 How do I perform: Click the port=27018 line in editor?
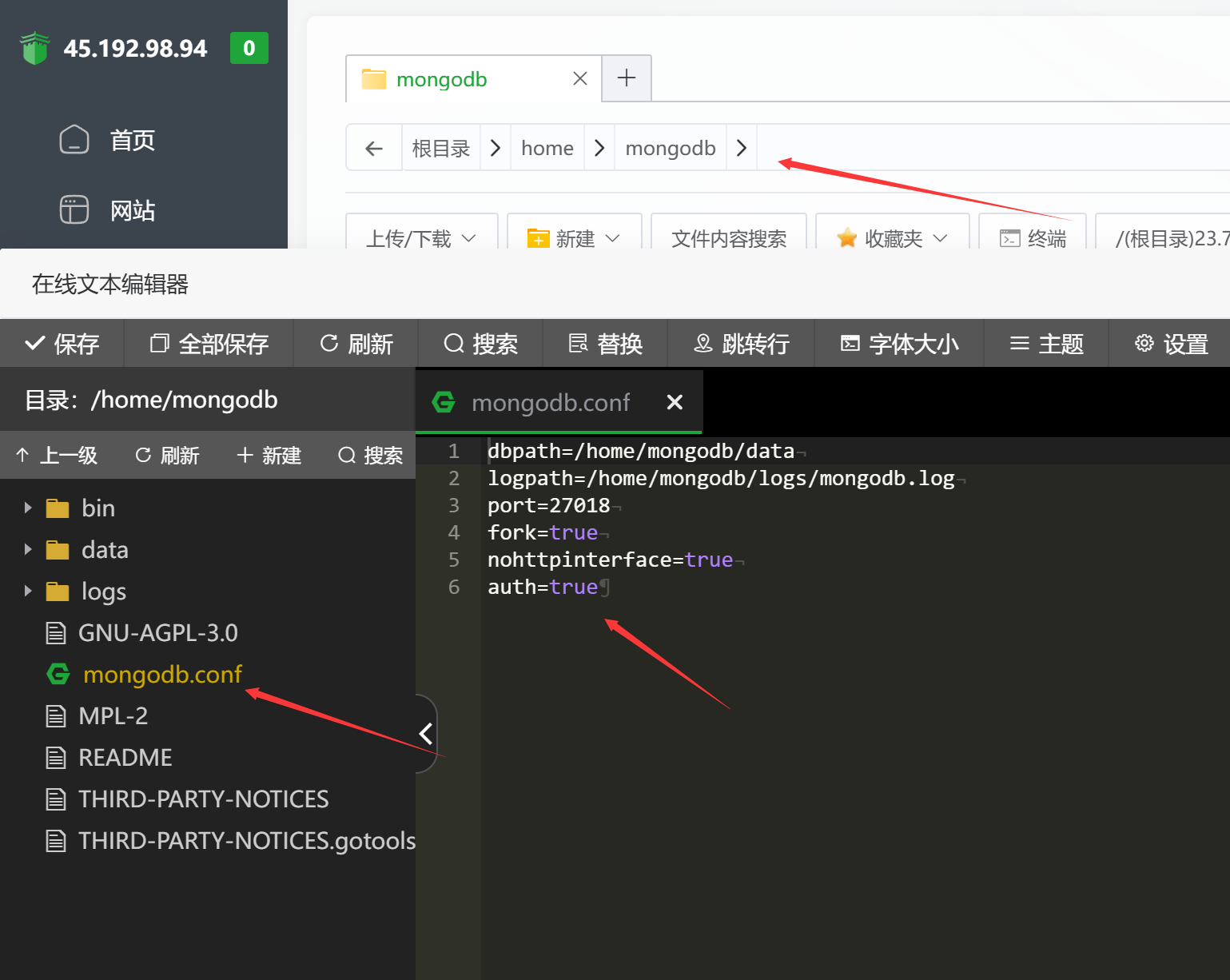pyautogui.click(x=549, y=505)
